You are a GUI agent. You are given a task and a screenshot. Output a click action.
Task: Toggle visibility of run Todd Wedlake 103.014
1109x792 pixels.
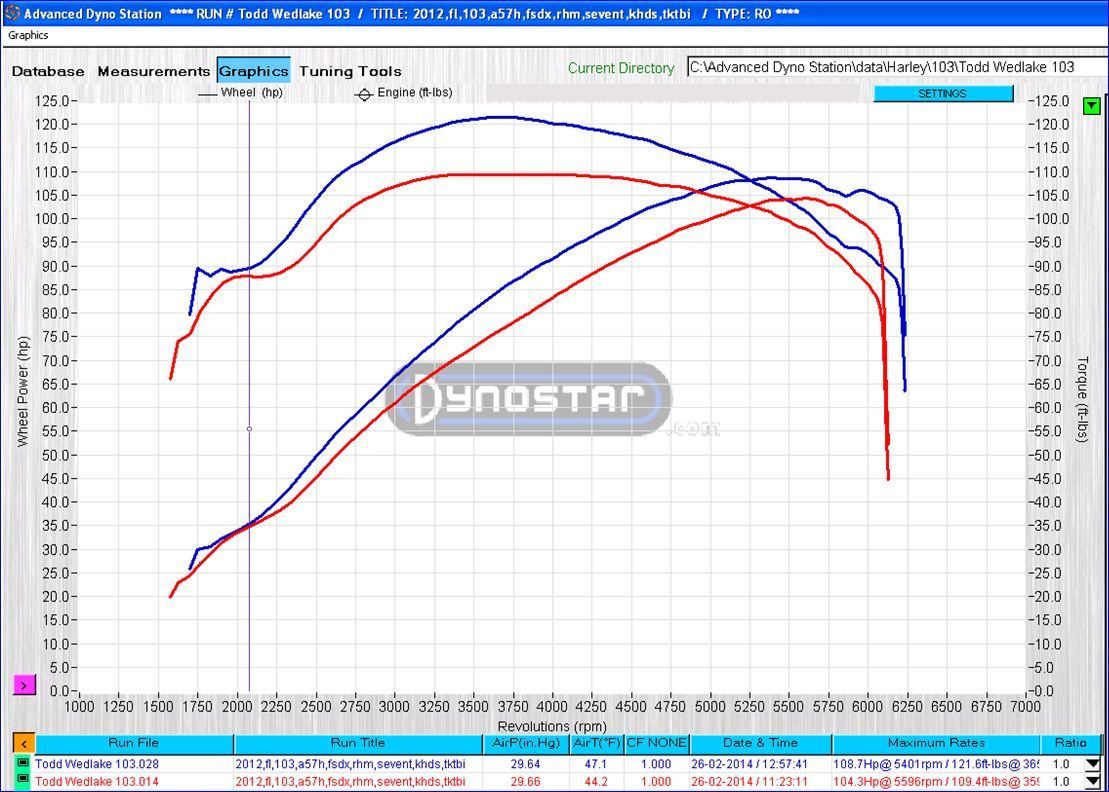coord(22,781)
